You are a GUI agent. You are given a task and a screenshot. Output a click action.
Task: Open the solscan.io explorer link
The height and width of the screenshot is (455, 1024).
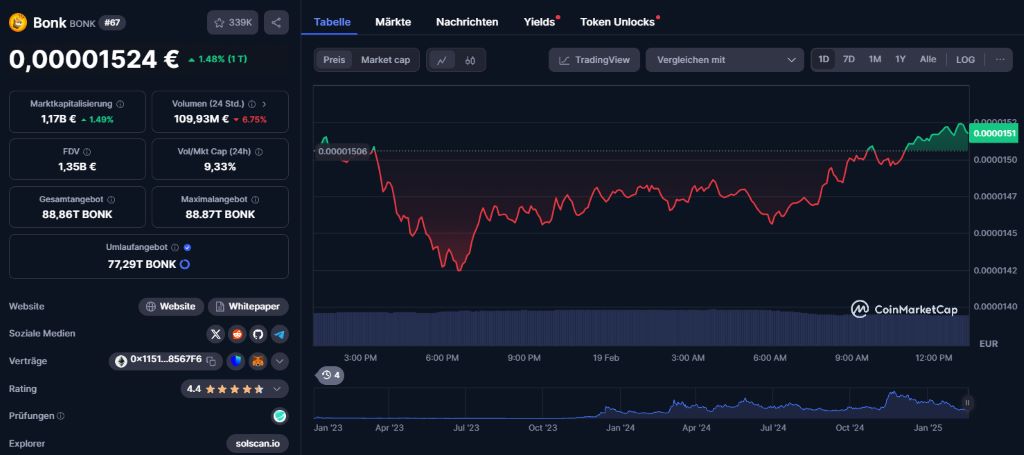257,444
